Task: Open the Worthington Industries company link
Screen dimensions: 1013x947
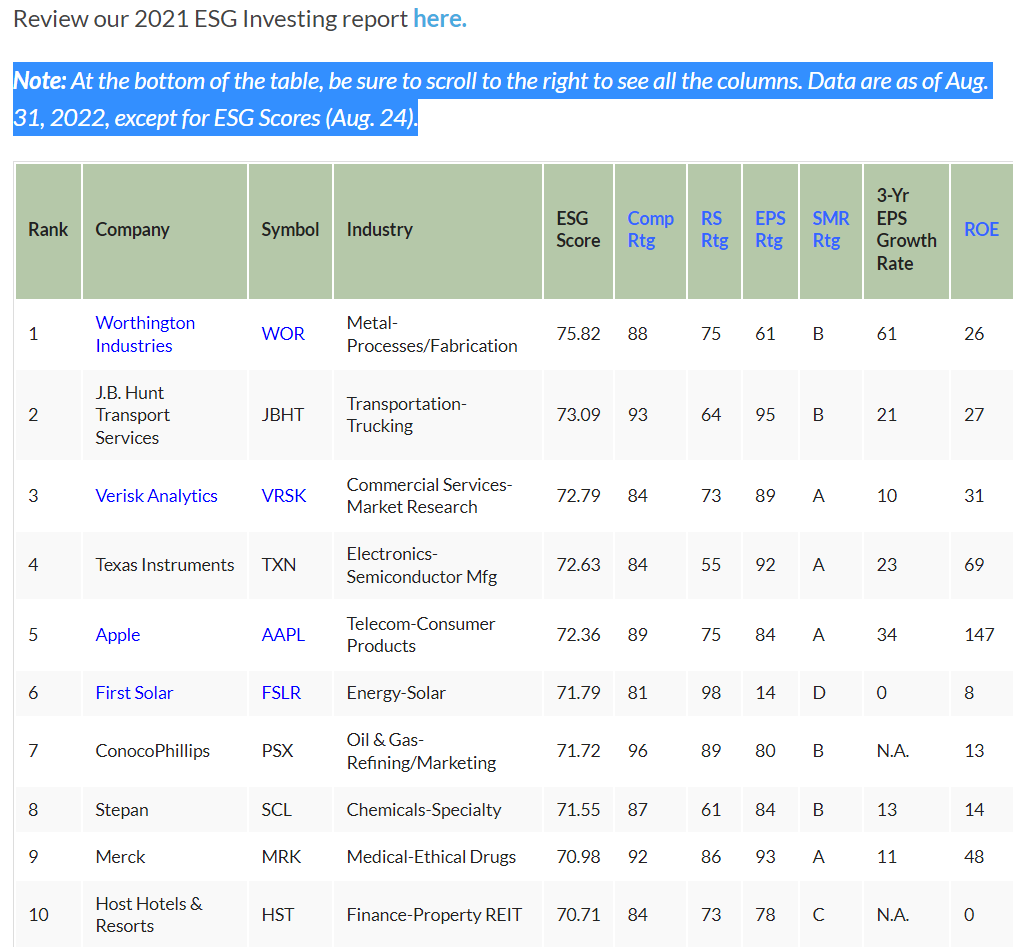Action: point(145,334)
